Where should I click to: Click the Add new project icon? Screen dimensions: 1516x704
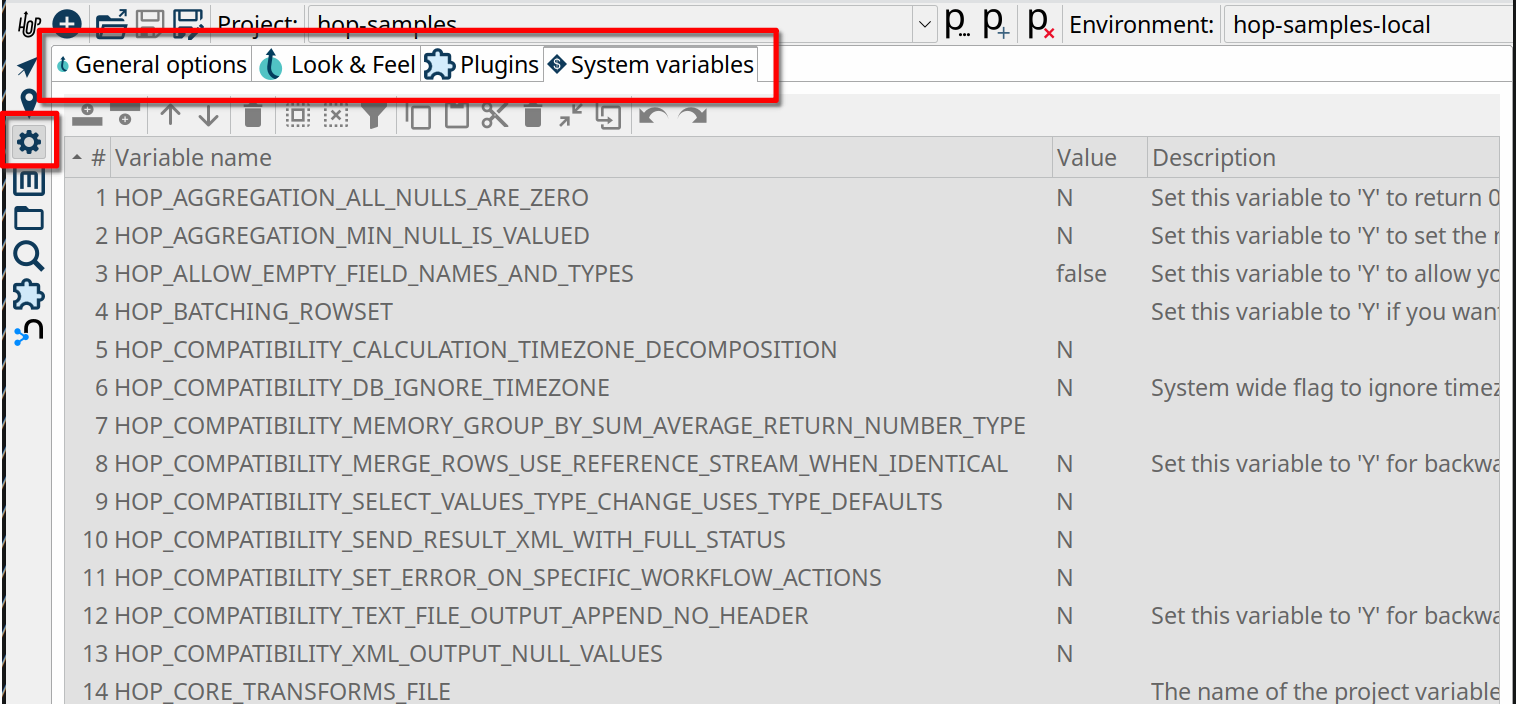[995, 24]
